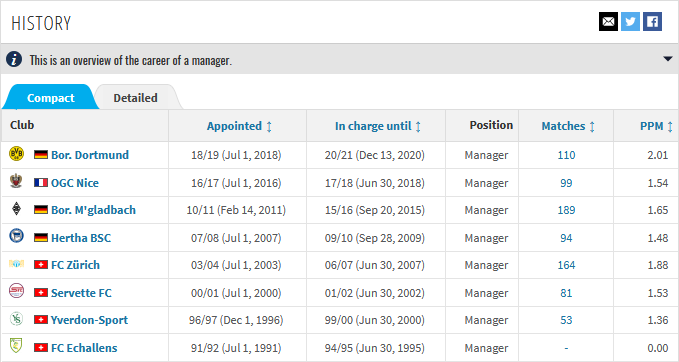Viewport: 679px width, 362px height.
Task: Sort table by In charge until column
Action: tap(378, 126)
